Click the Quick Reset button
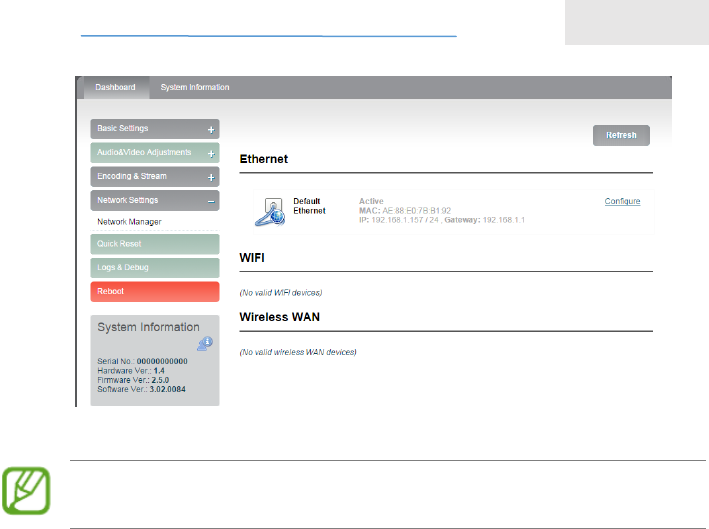The image size is (709, 529). click(x=155, y=244)
